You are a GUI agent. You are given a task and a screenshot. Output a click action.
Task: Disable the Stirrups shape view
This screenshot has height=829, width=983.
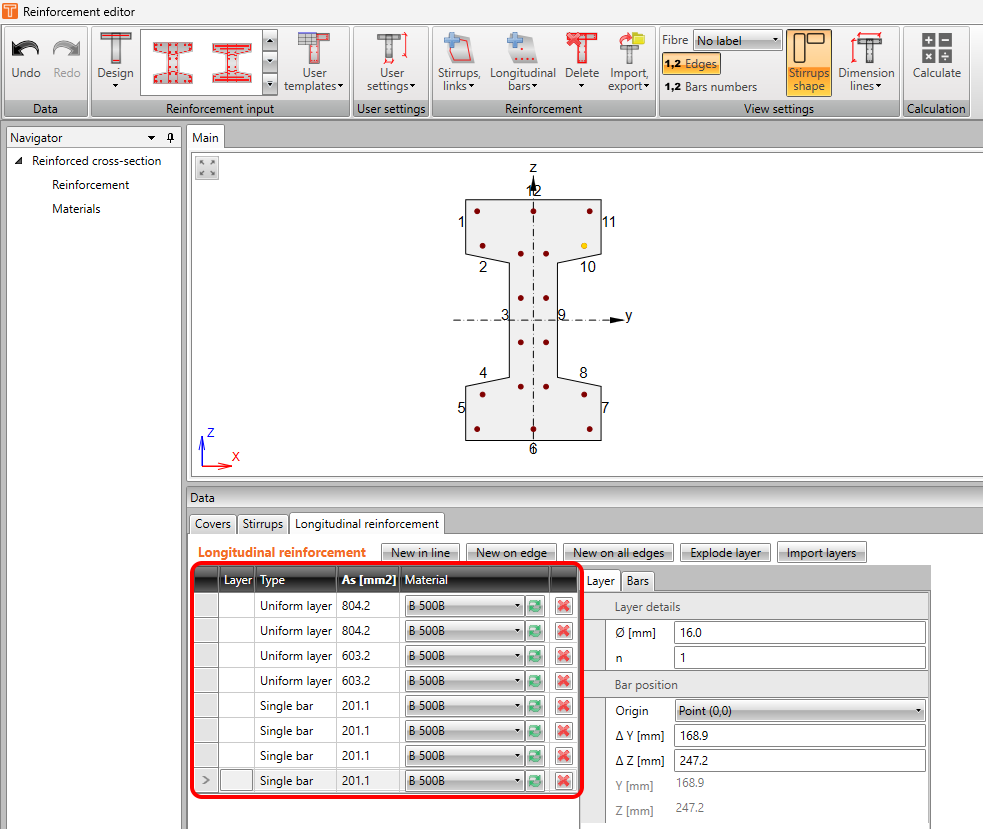click(x=808, y=62)
